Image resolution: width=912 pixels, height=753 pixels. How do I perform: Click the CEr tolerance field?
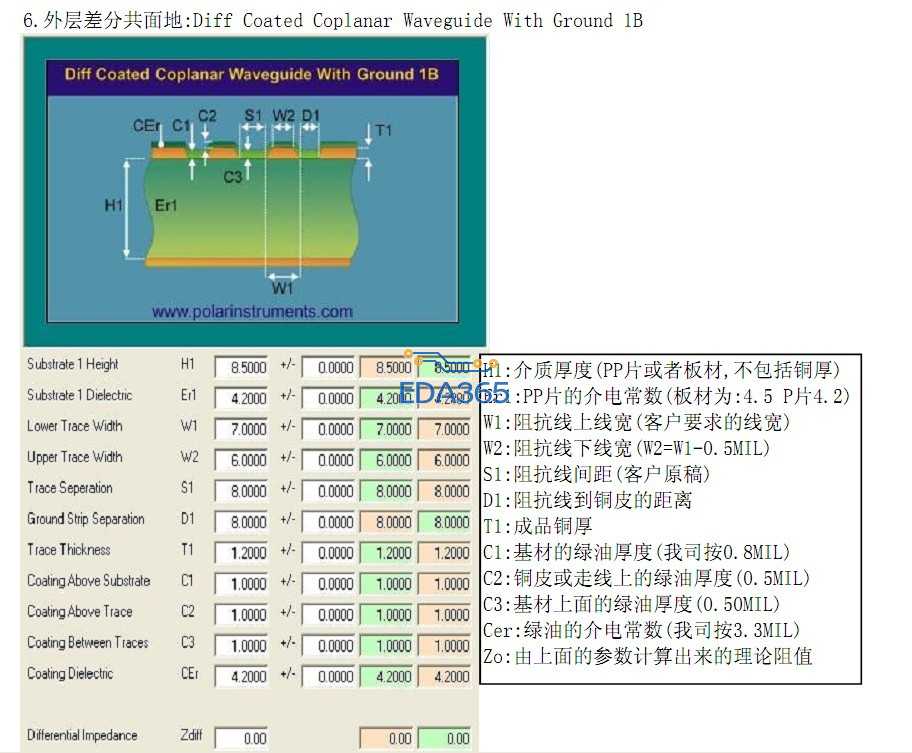point(328,676)
